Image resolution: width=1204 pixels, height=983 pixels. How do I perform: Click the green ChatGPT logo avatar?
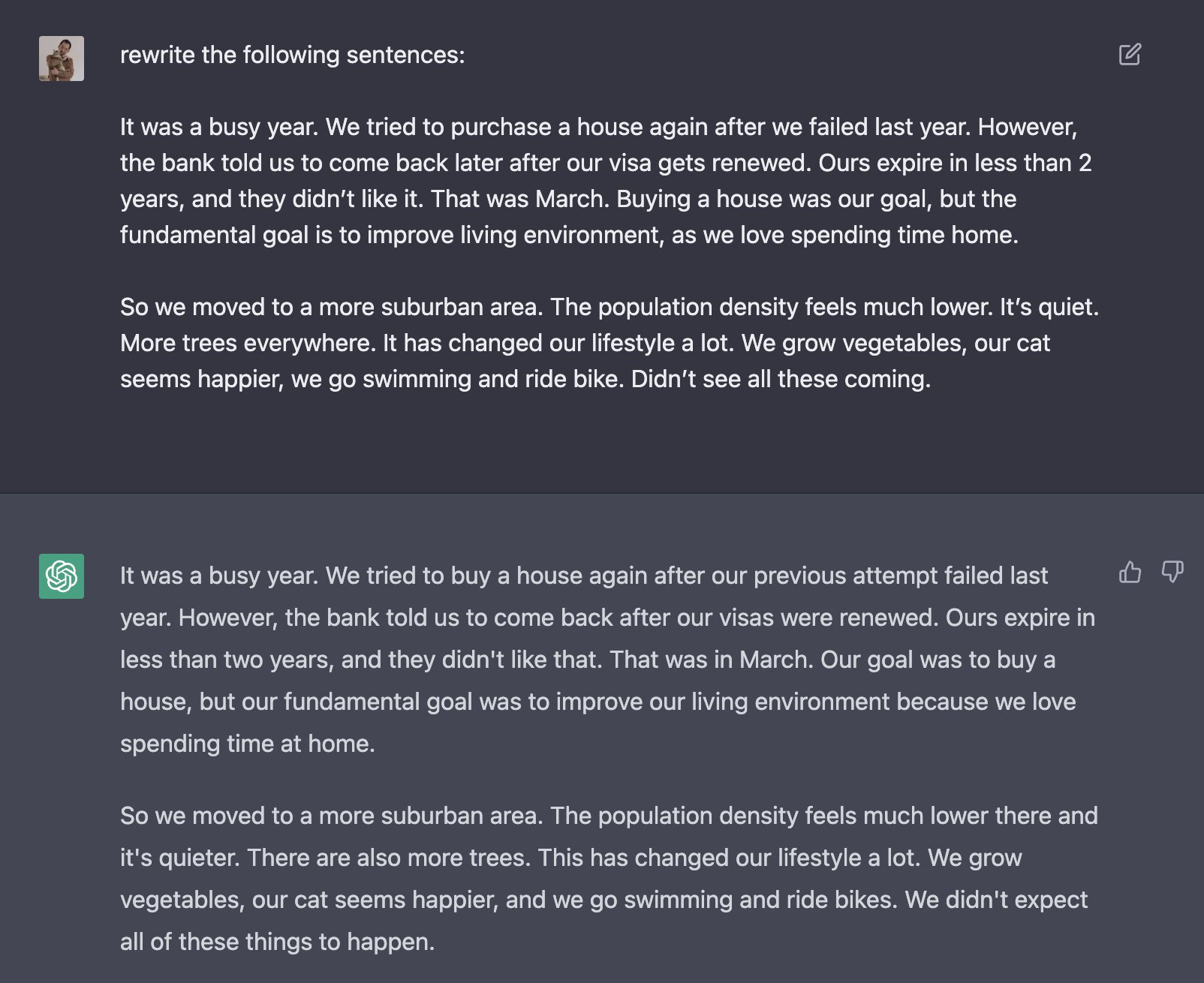click(62, 576)
